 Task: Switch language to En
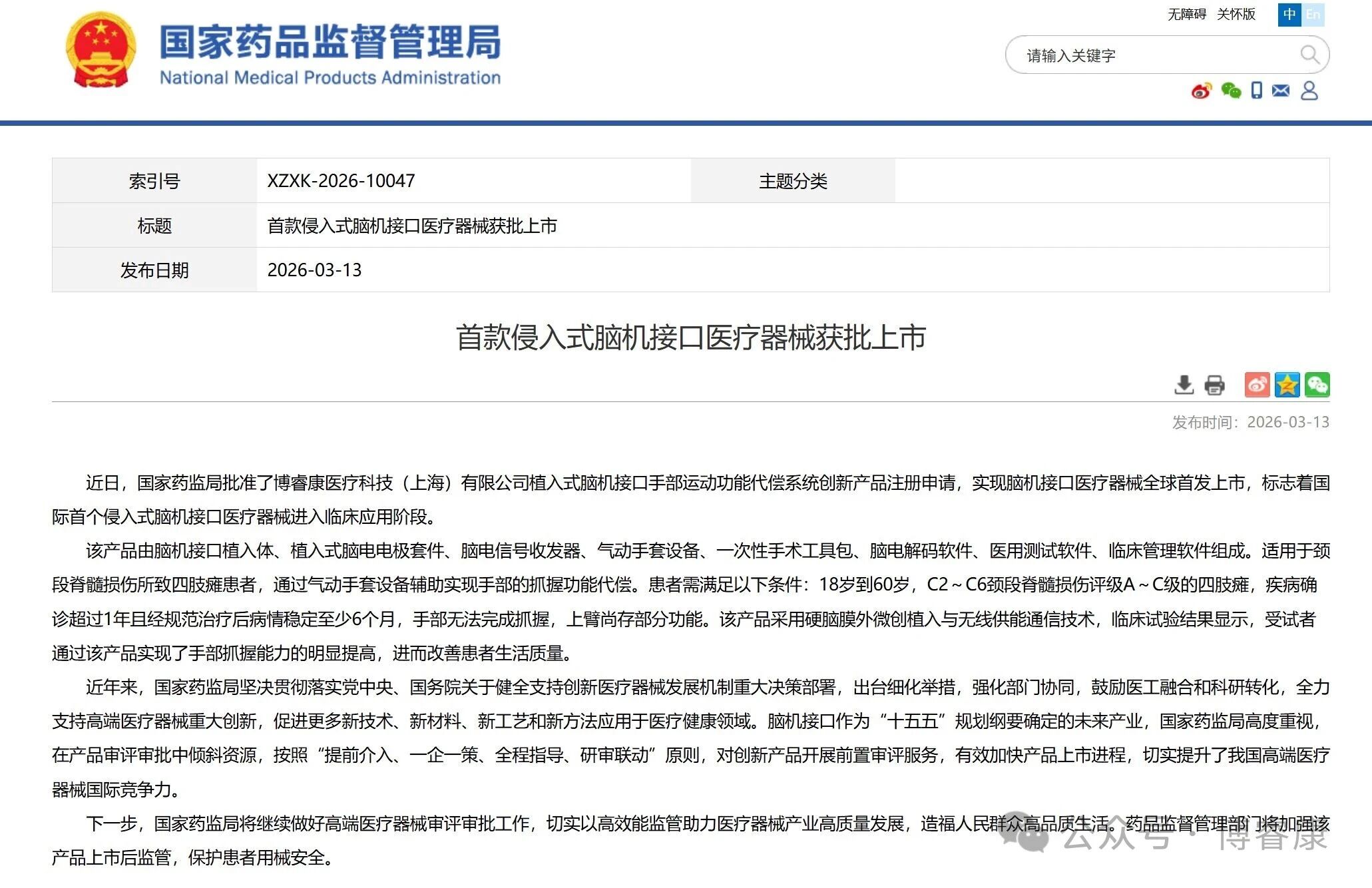1313,15
